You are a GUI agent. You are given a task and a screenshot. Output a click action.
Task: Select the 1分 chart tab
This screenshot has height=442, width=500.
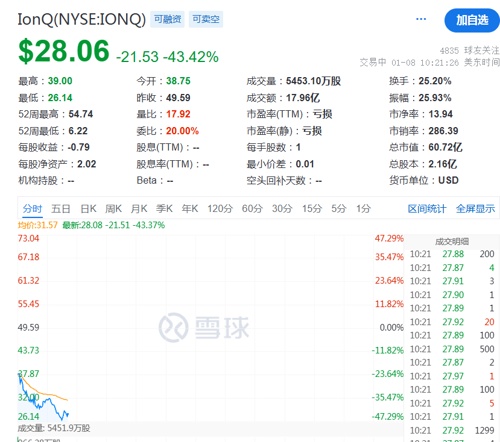click(x=364, y=209)
